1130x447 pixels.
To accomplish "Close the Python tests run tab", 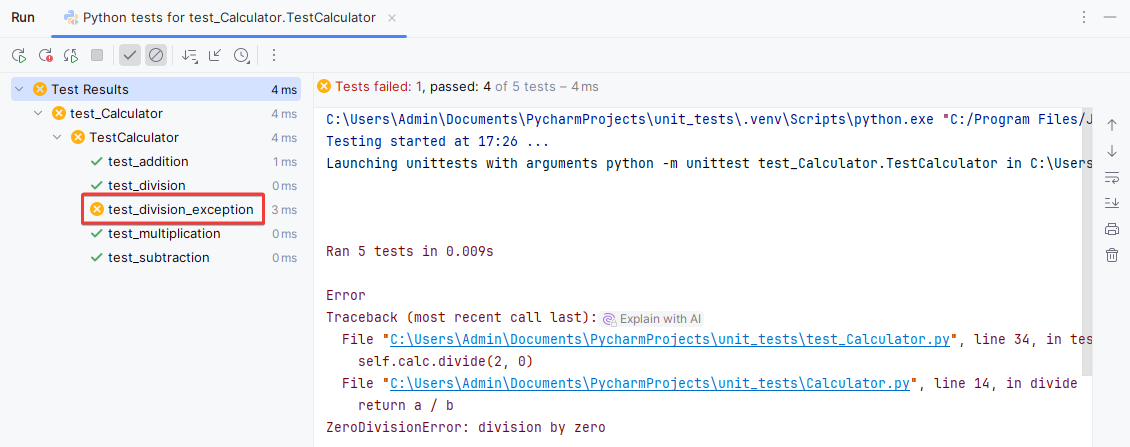I will pos(393,18).
